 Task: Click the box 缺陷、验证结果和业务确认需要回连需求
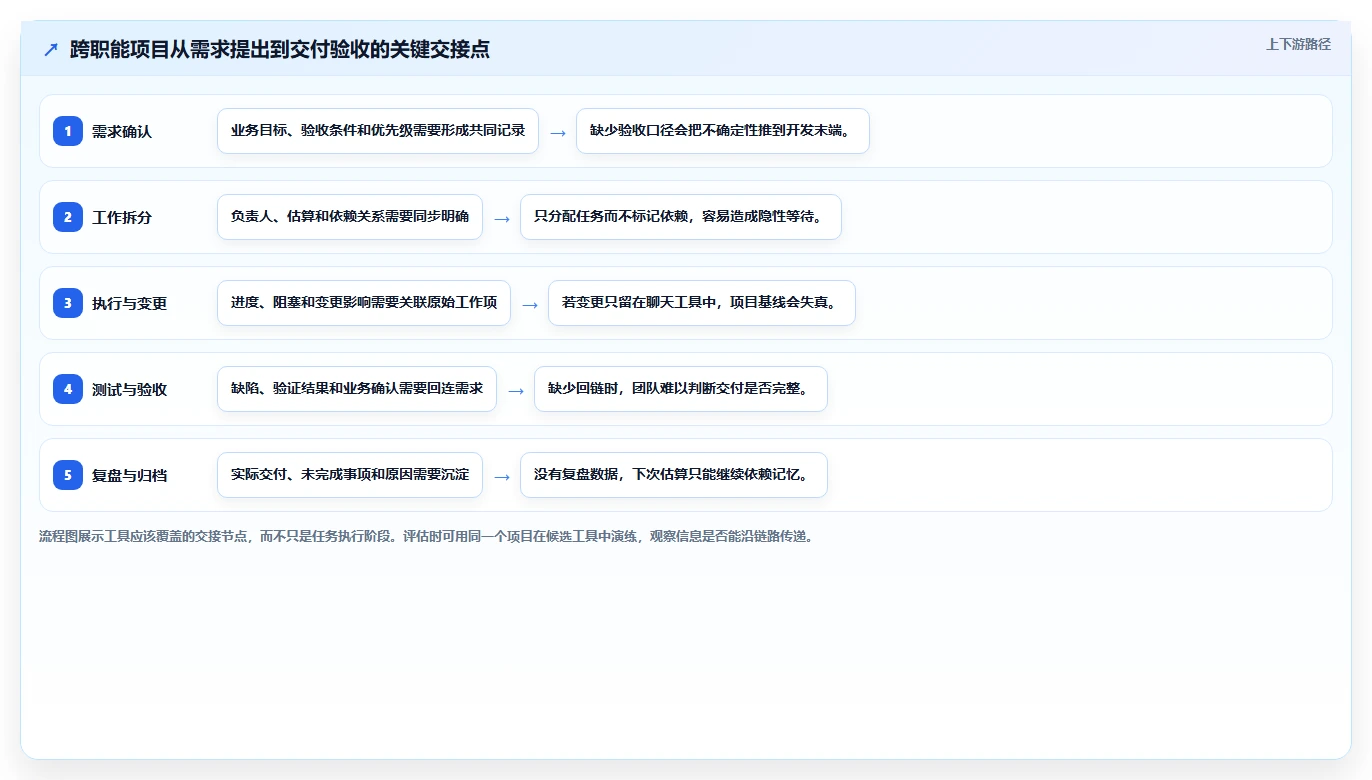point(357,389)
